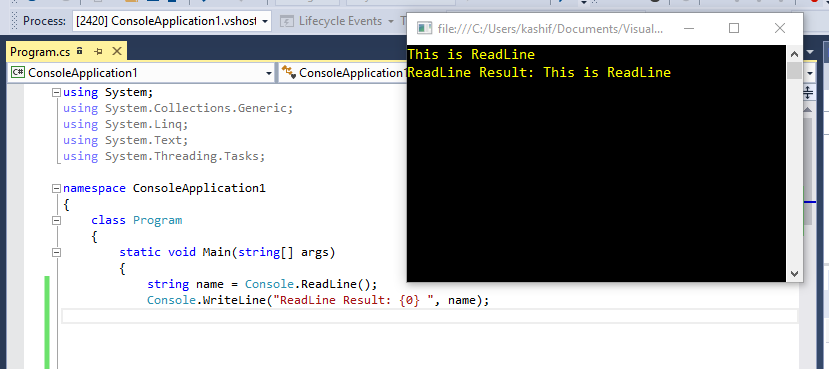Click the first 'This is ReadLine' console line
The image size is (829, 369).
471,54
